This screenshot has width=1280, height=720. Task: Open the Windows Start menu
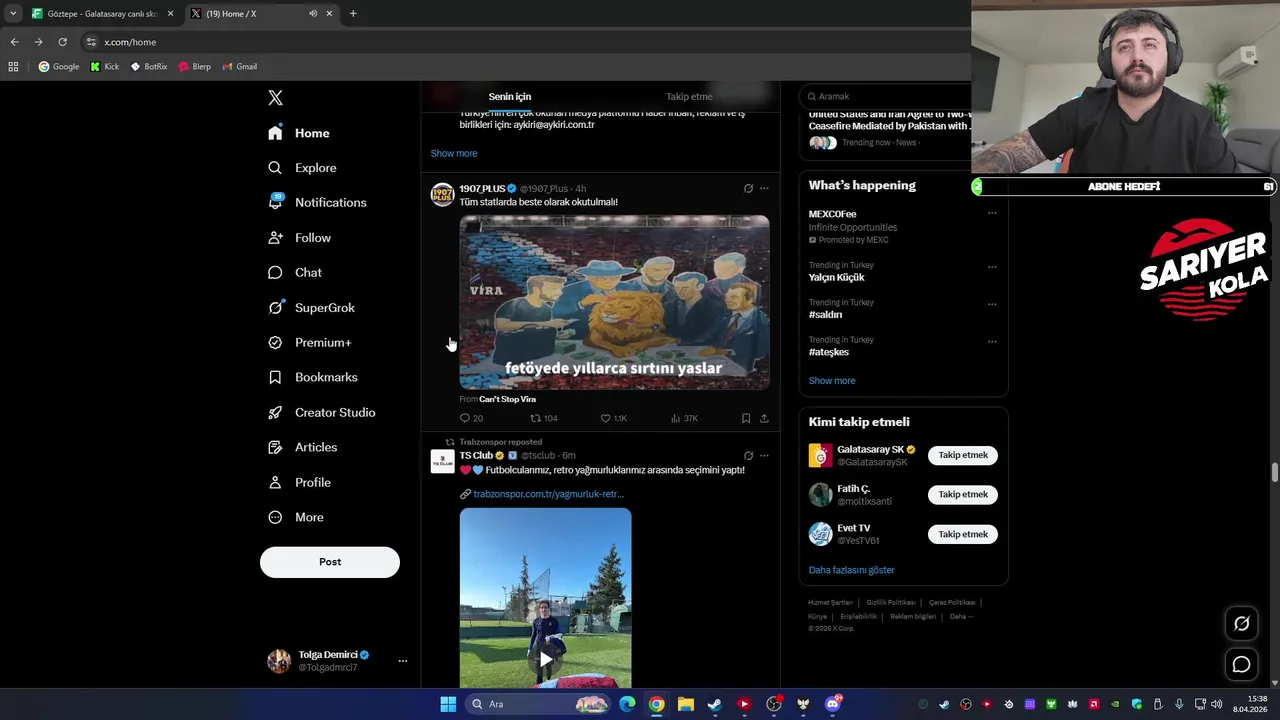pos(448,704)
